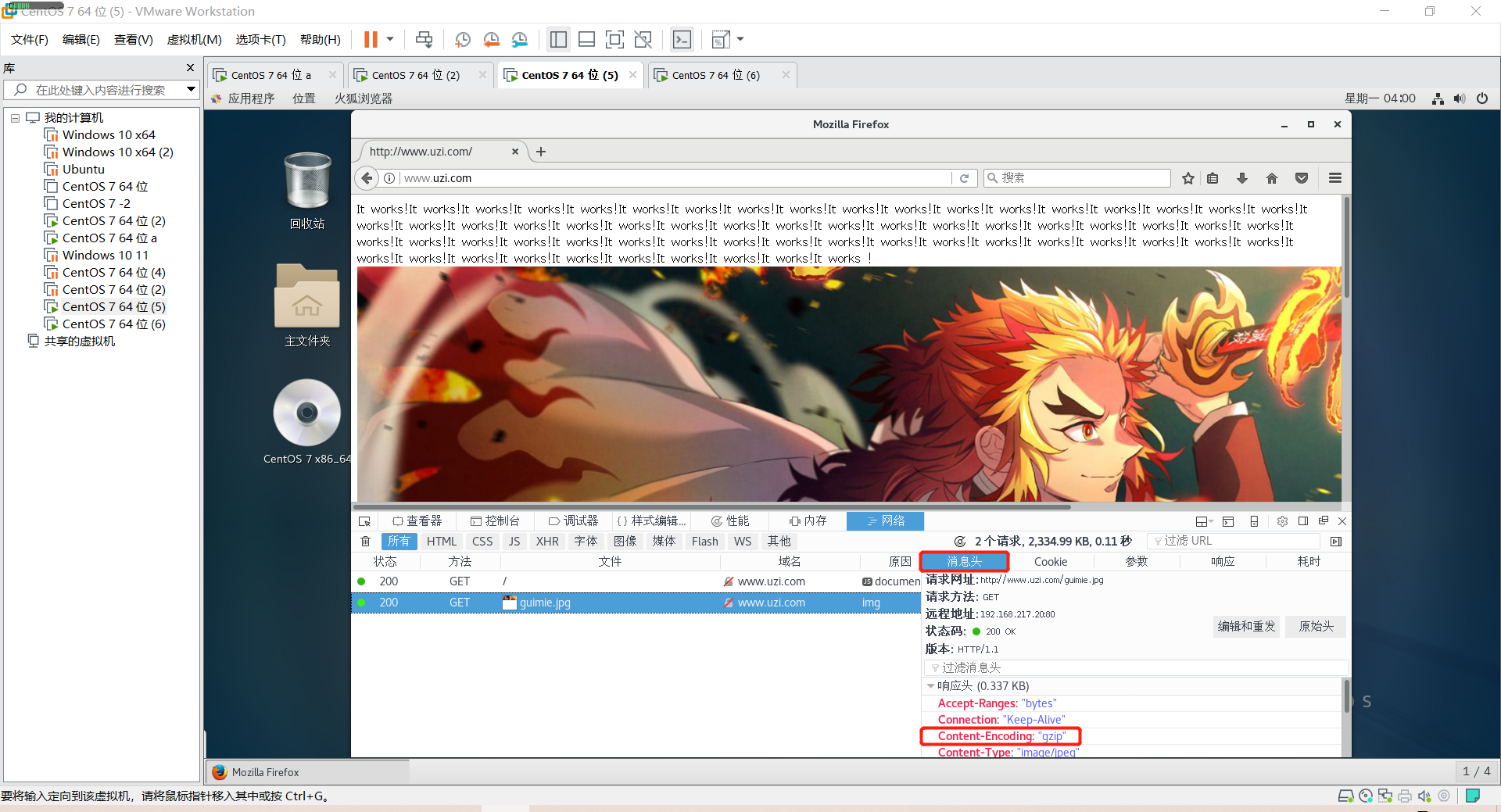
Task: Open the Firefox hamburger menu
Action: (1335, 178)
